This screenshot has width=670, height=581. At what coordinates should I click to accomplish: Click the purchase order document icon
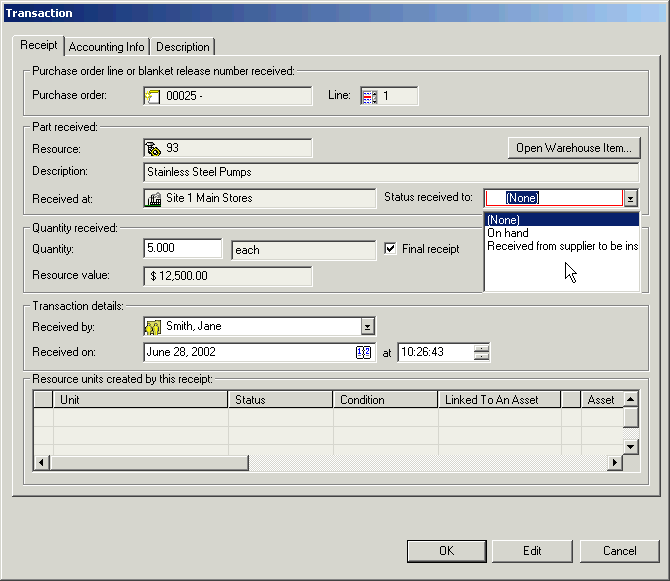coord(153,97)
